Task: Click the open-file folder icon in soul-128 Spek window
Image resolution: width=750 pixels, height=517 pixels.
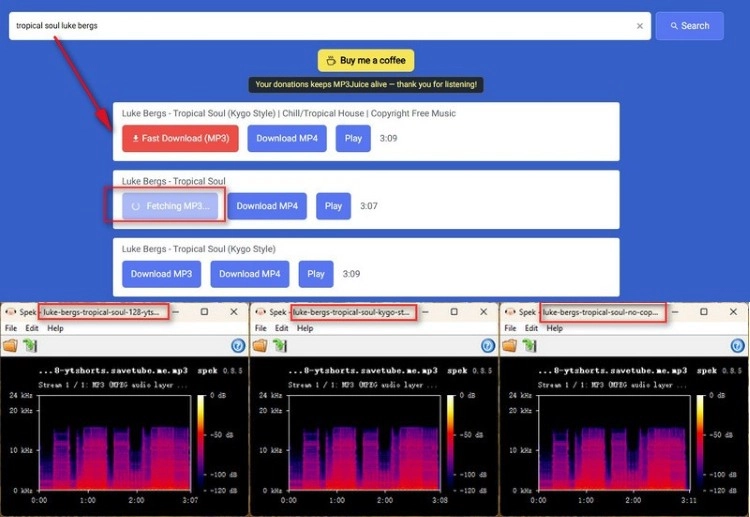Action: click(x=10, y=345)
